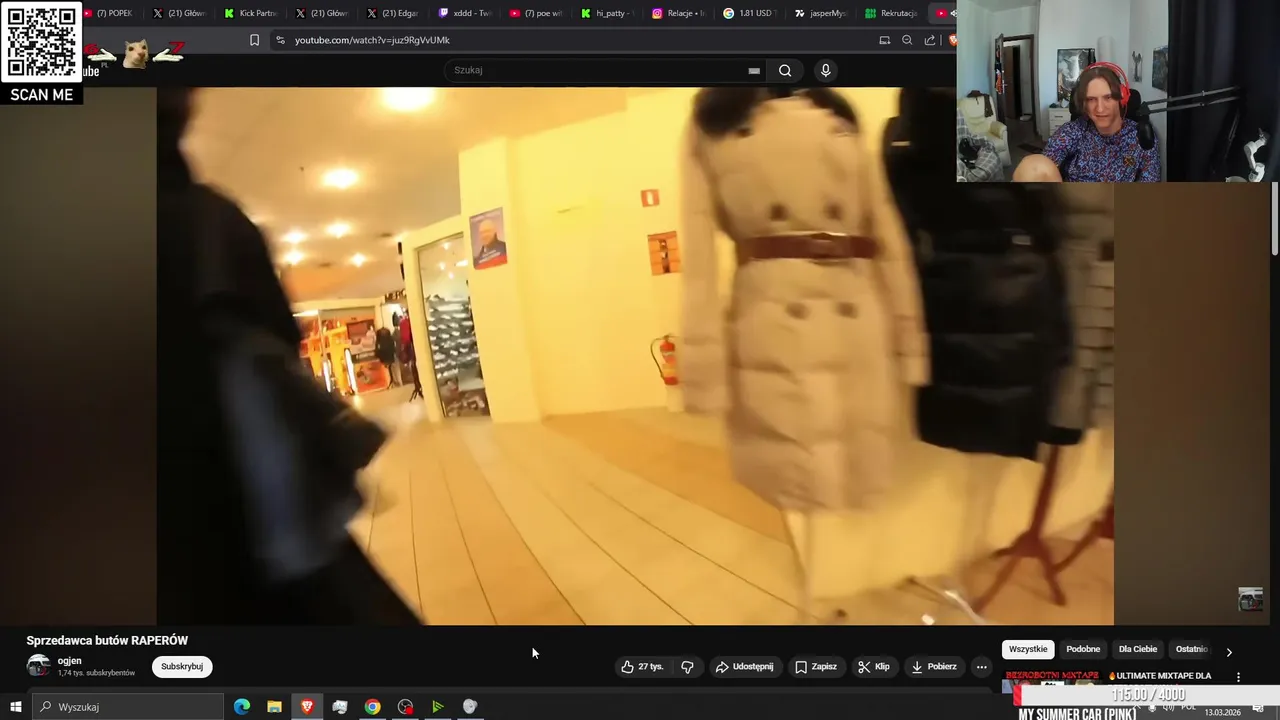Click the 1,74 tys. subskrybentów text
1280x720 pixels.
(96, 673)
